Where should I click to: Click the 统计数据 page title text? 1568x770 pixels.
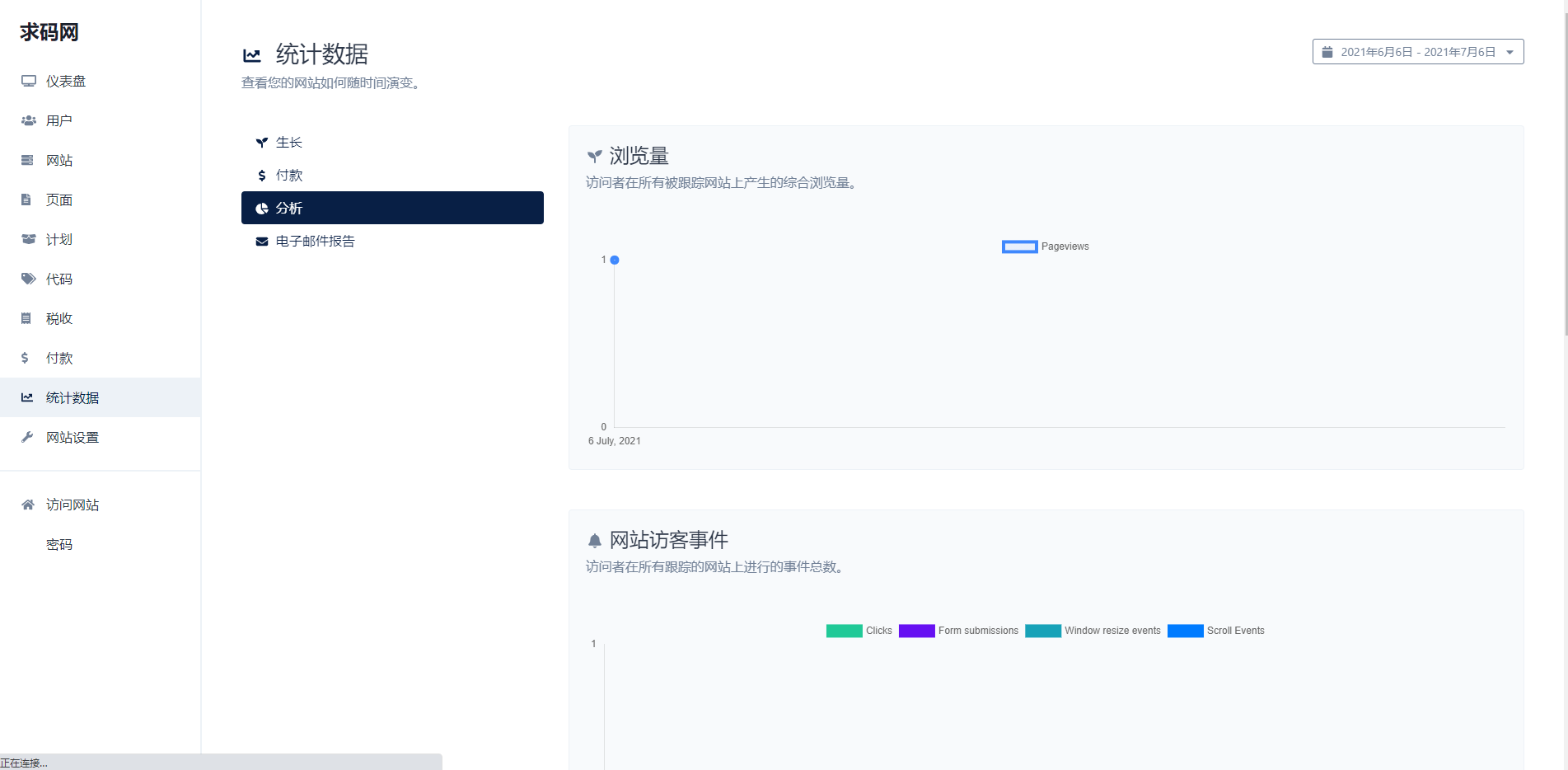[x=321, y=54]
